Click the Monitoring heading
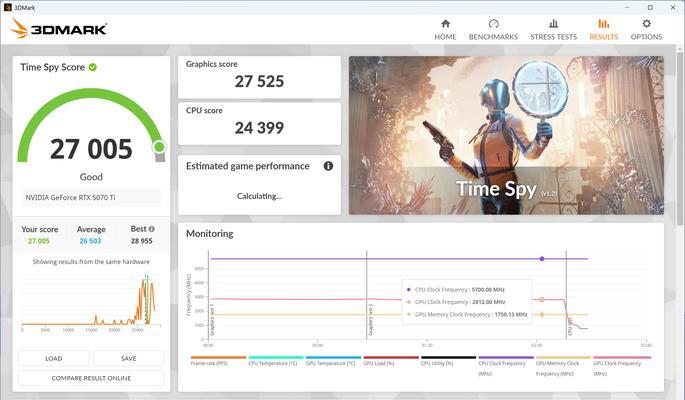The width and height of the screenshot is (685, 400). pos(210,234)
